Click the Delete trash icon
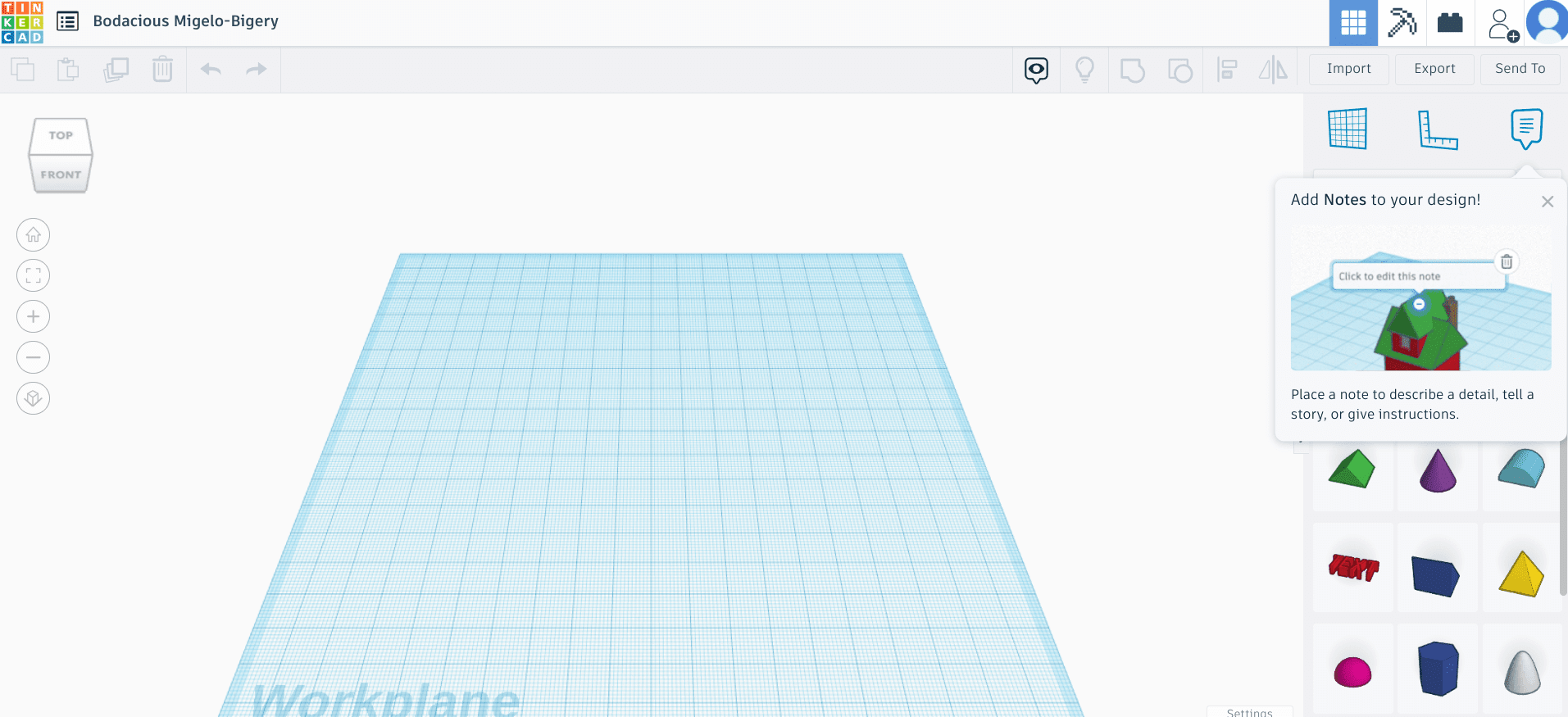Screen dimensions: 1568x717 tap(162, 70)
